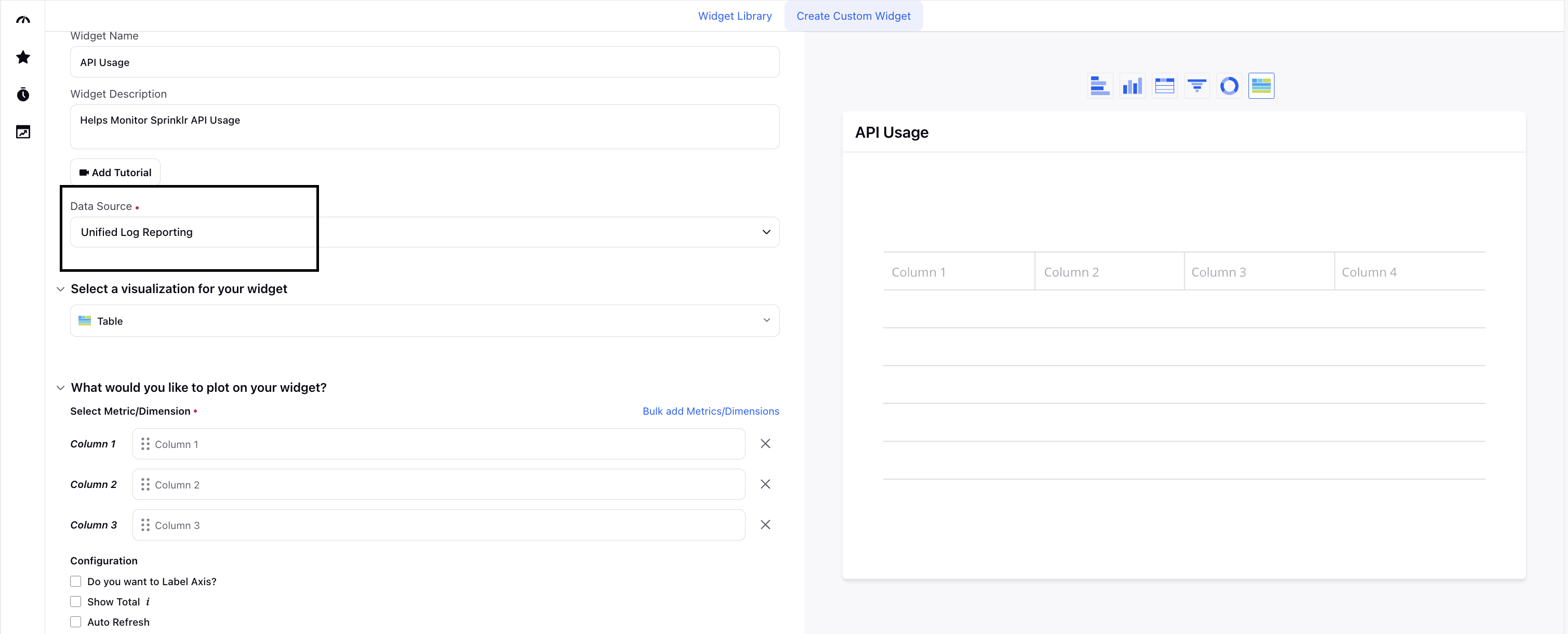Select the donut chart visualization icon
1568x634 pixels.
(x=1229, y=86)
